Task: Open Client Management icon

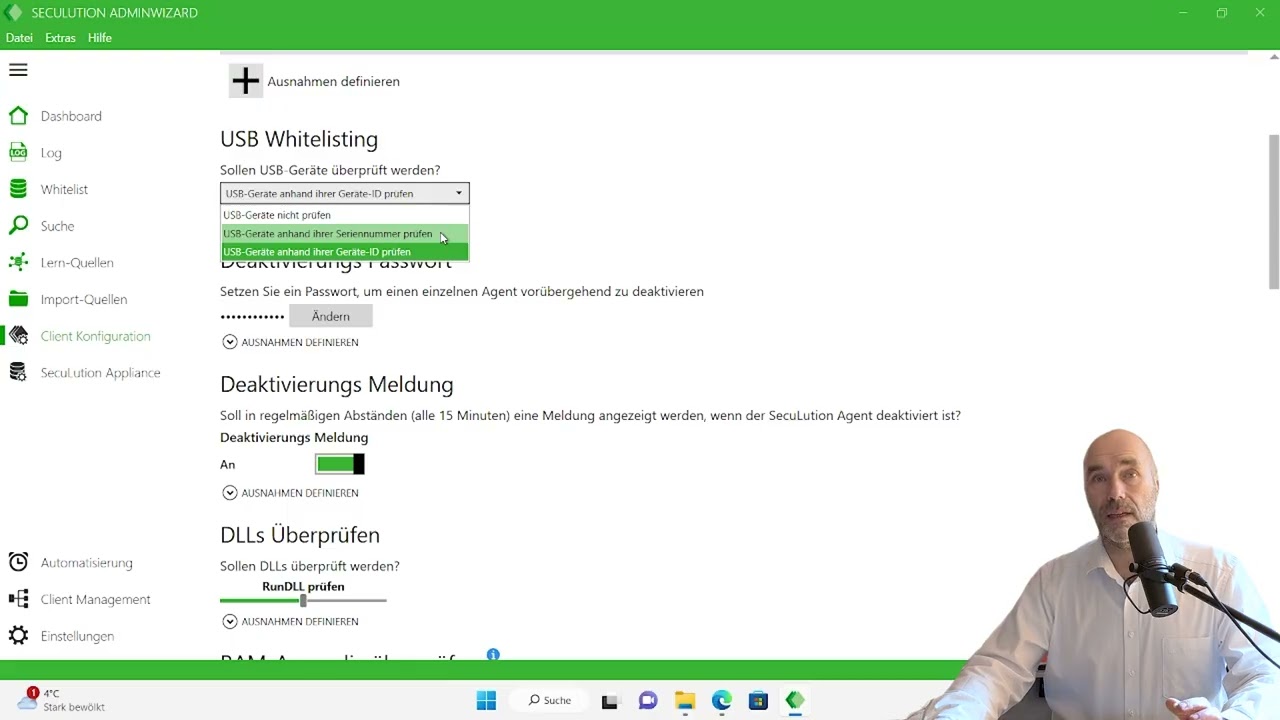Action: (x=18, y=599)
